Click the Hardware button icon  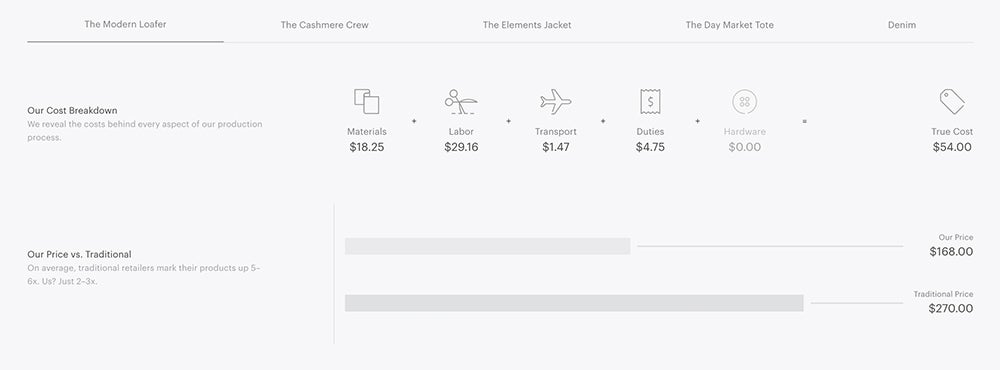pyautogui.click(x=744, y=101)
